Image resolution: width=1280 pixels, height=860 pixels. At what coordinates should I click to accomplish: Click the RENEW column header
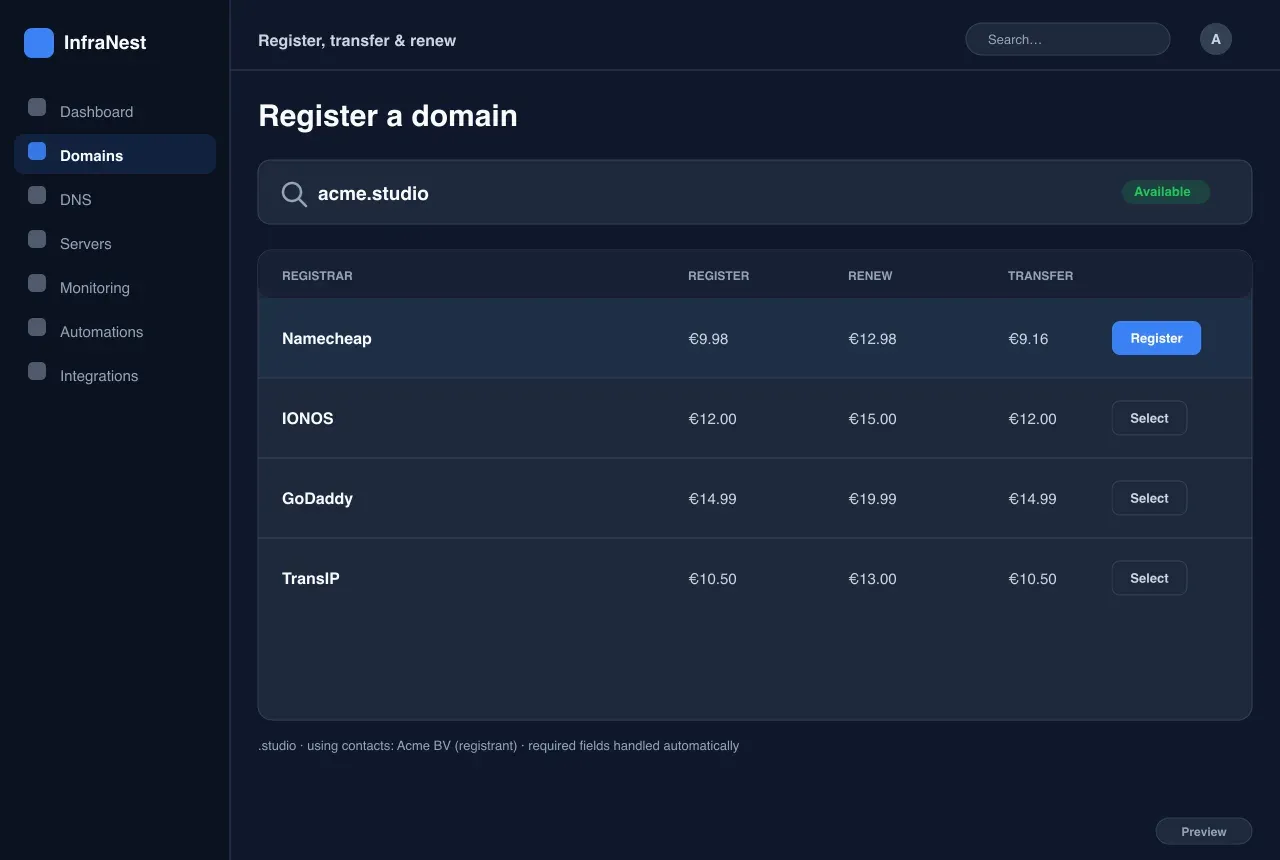pyautogui.click(x=870, y=275)
